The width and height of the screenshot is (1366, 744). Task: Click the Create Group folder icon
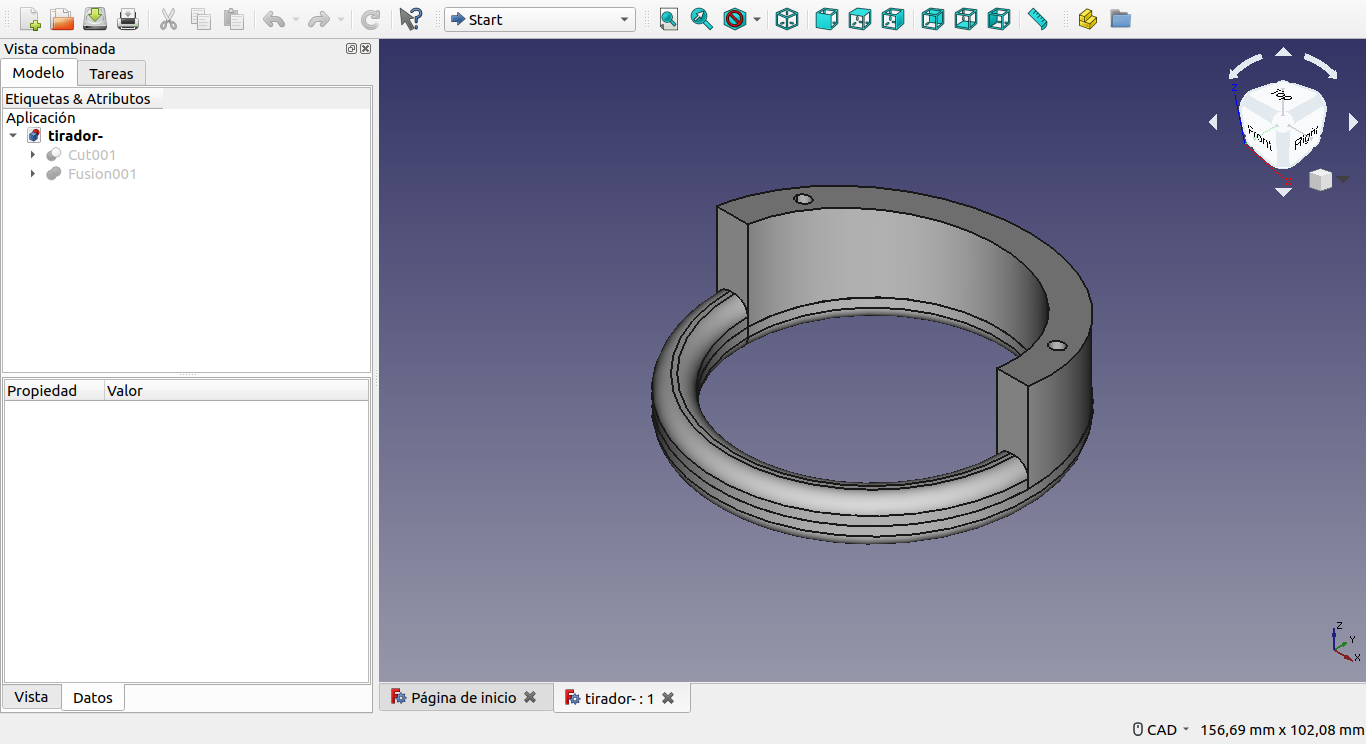click(x=1120, y=19)
